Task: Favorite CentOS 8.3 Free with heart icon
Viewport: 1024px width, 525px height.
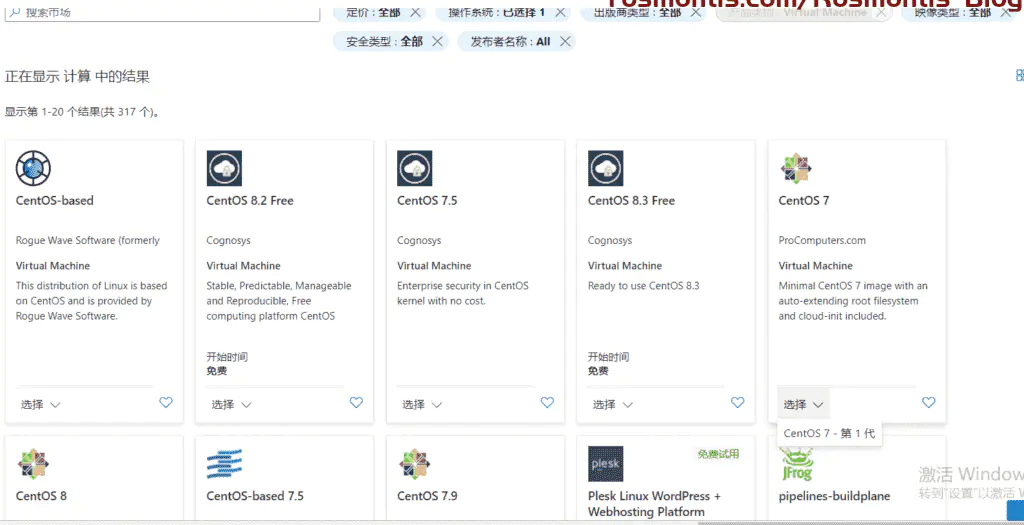Action: 737,402
